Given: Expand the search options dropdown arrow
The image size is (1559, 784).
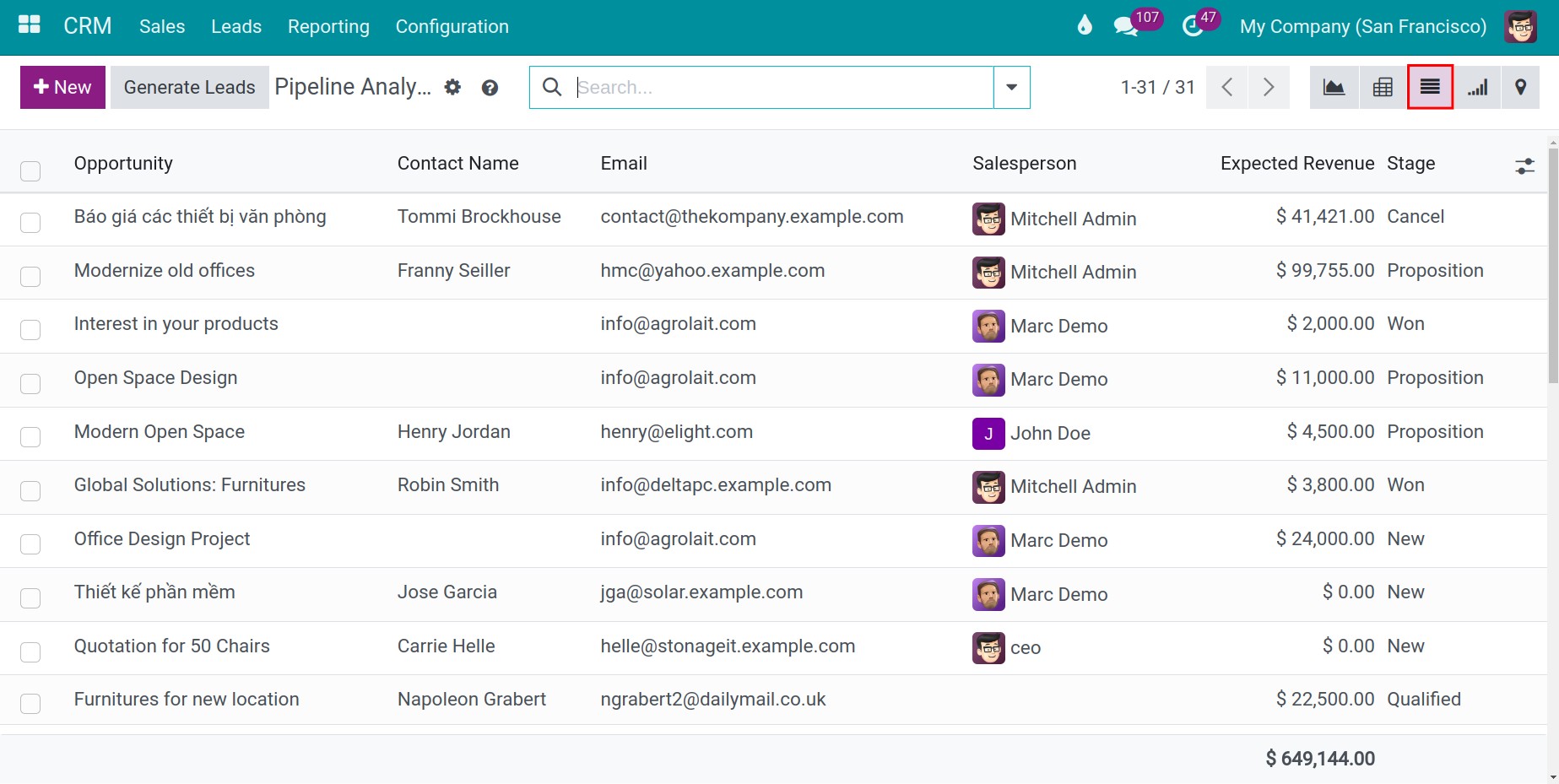Looking at the screenshot, I should coord(1011,87).
